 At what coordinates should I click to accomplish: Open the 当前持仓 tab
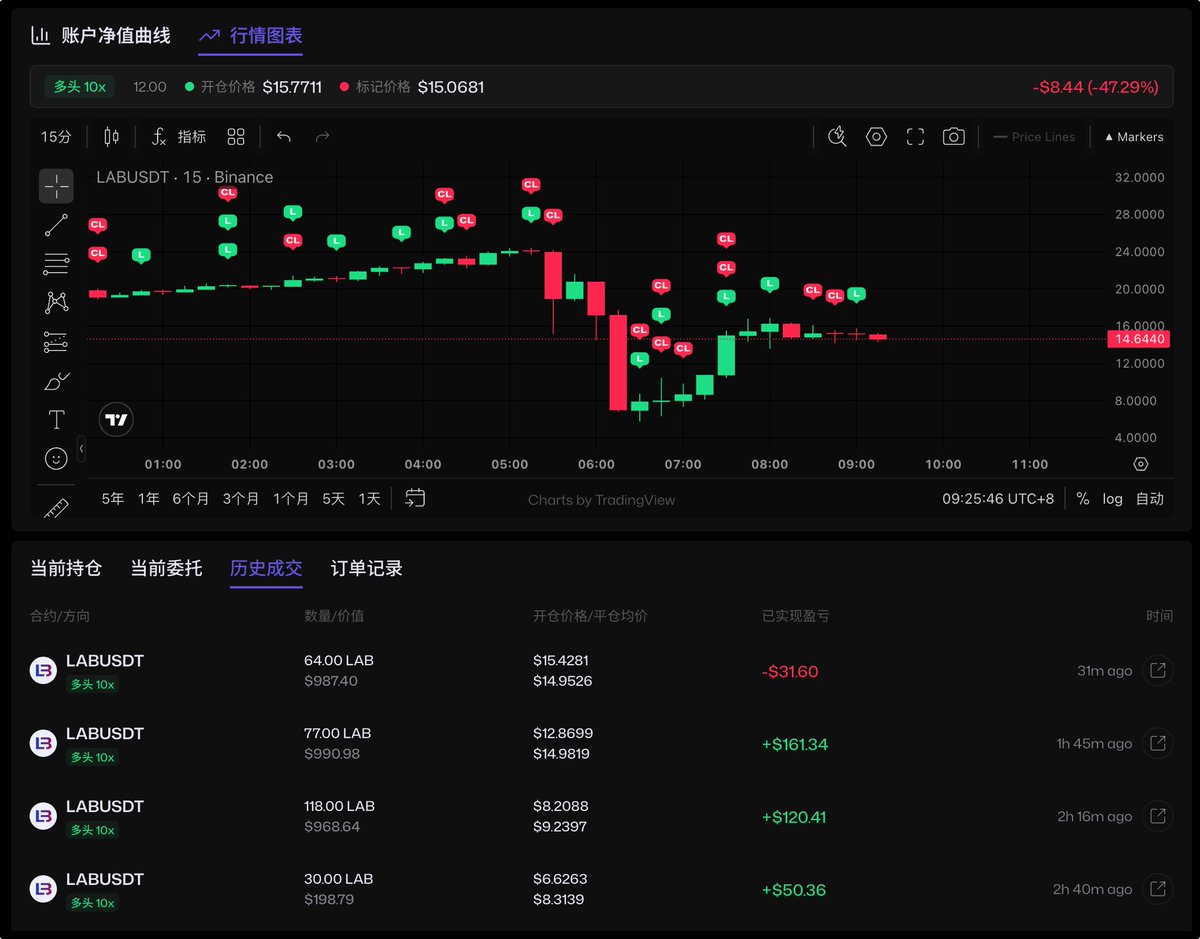[66, 568]
